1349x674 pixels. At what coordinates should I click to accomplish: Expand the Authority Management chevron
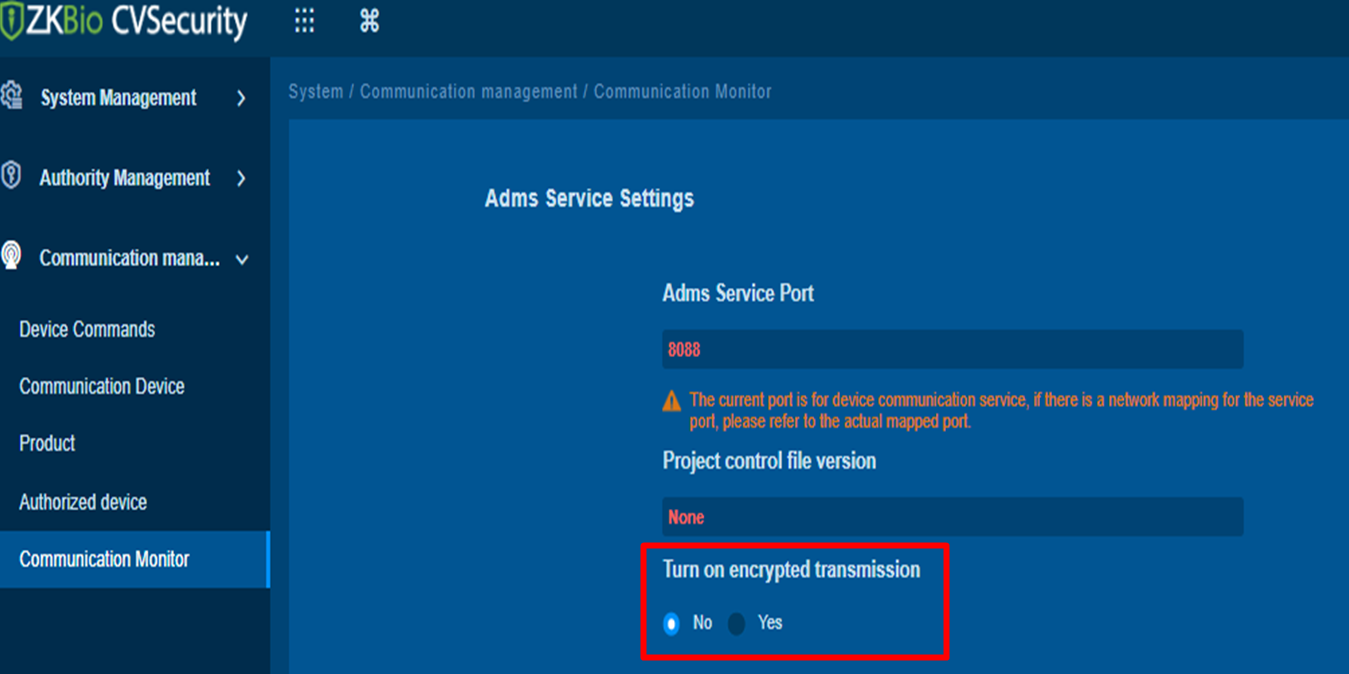point(241,178)
